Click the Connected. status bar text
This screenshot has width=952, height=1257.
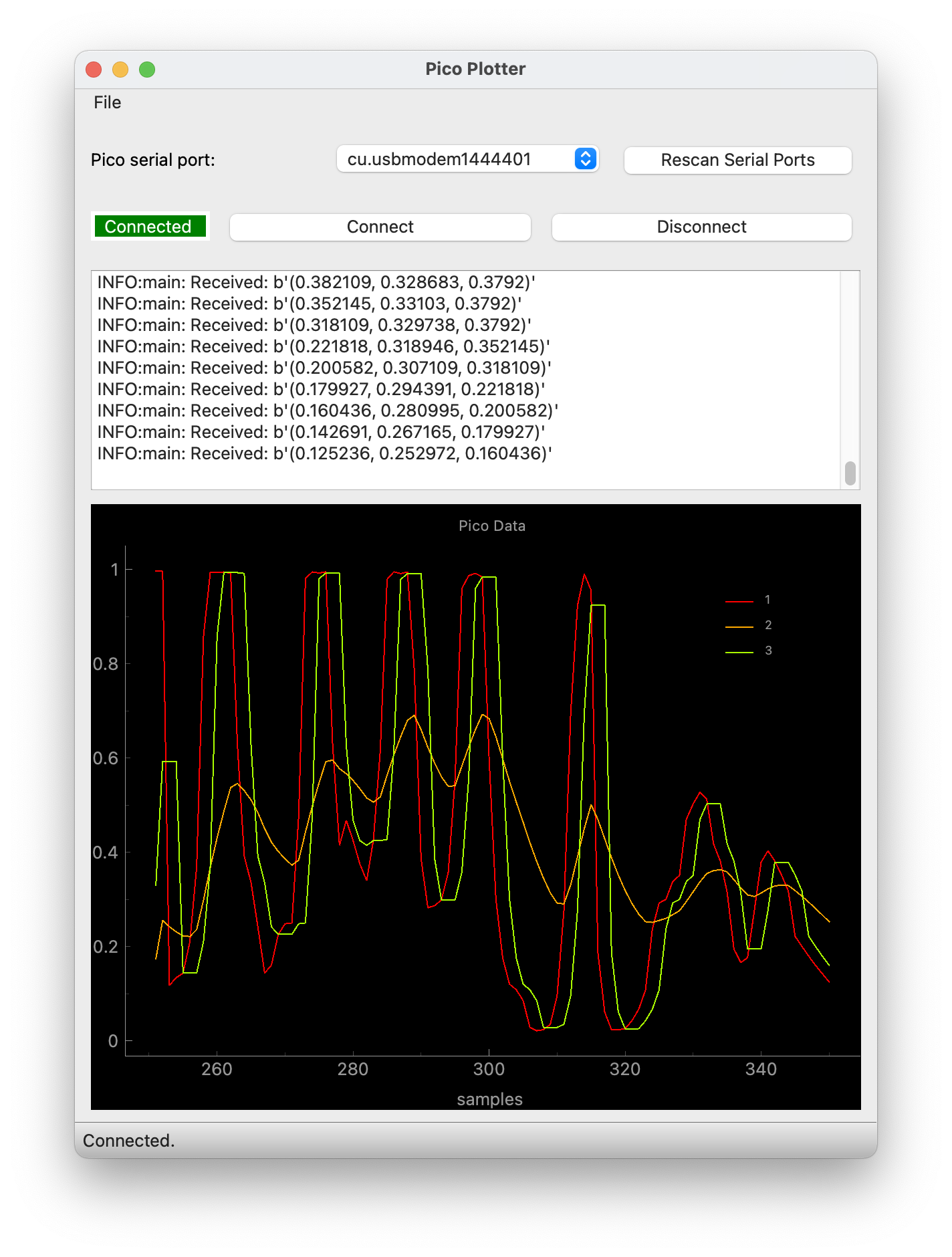[129, 1141]
